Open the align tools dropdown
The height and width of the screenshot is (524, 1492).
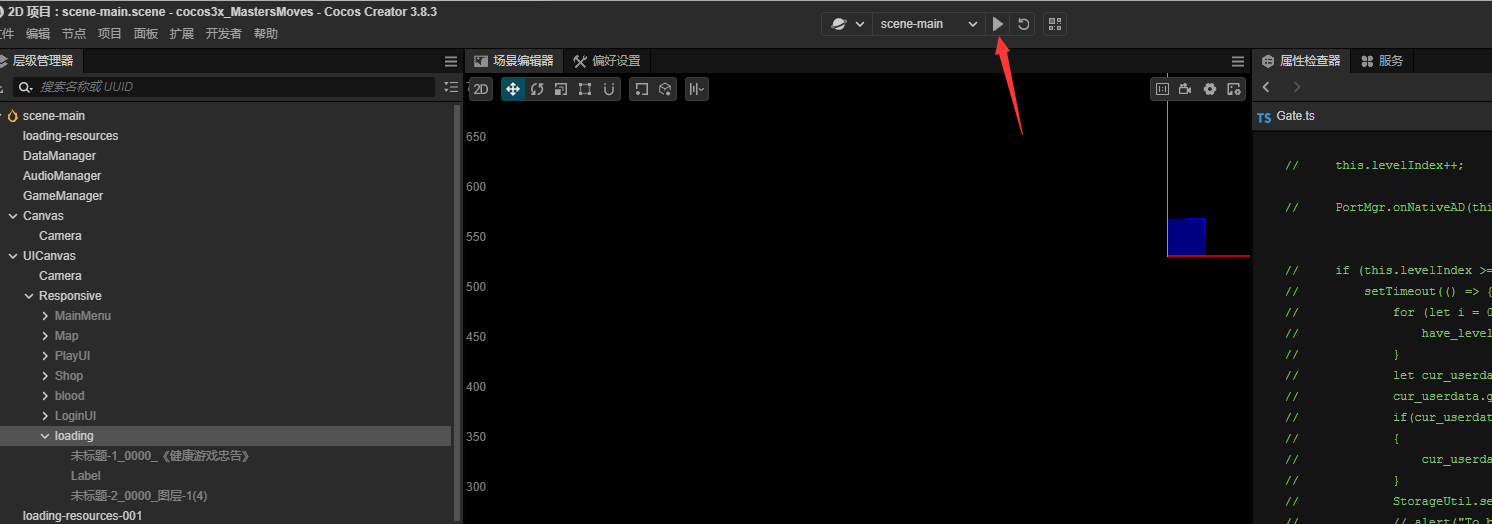(697, 89)
